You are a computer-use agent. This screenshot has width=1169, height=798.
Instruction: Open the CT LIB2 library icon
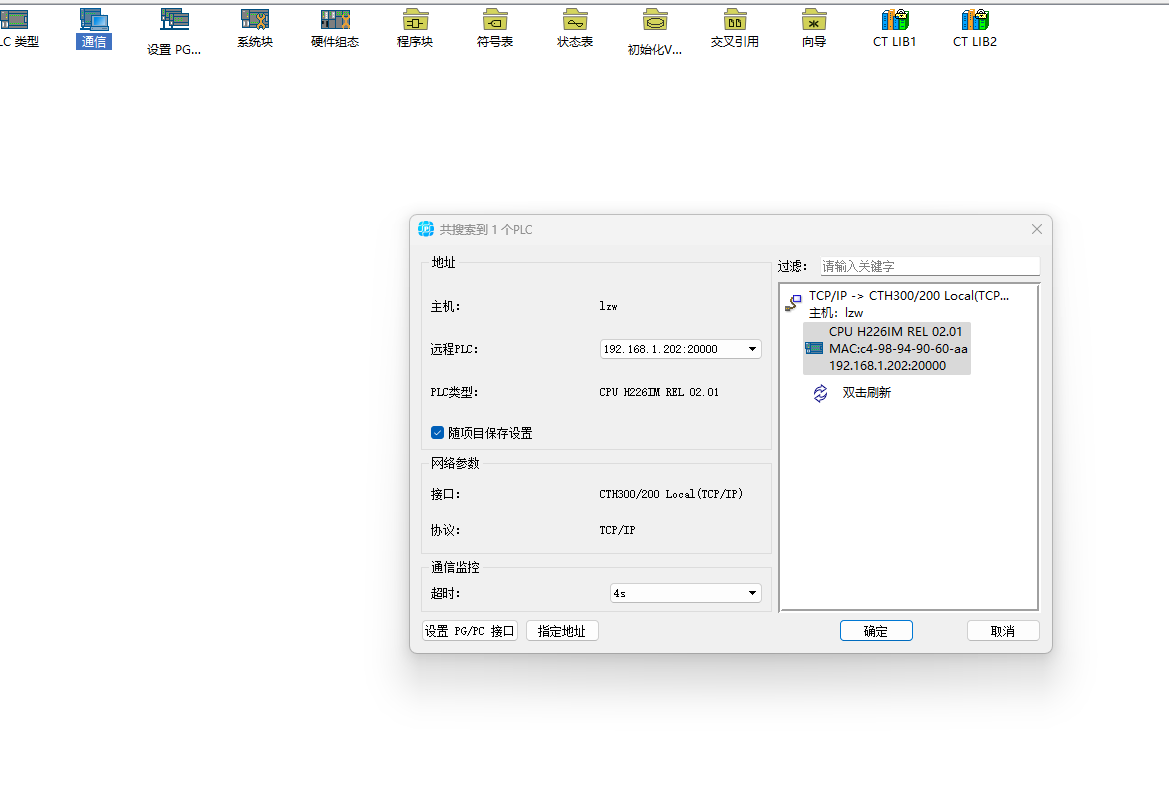975,19
